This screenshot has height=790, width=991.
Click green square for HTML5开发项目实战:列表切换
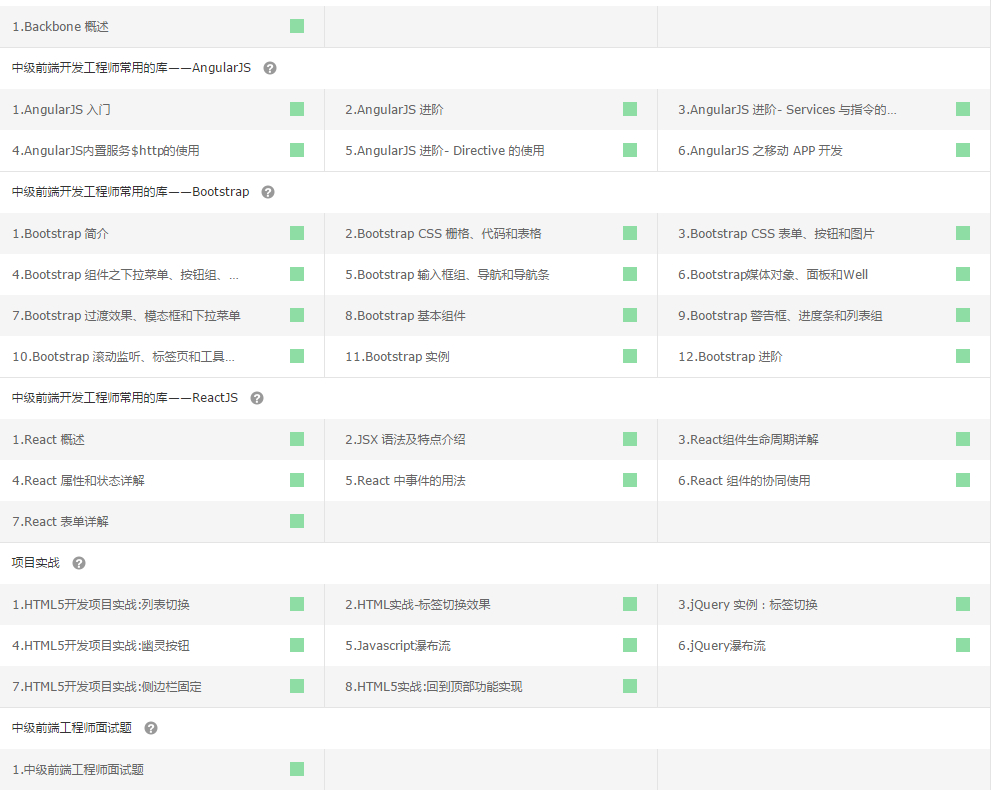point(297,604)
